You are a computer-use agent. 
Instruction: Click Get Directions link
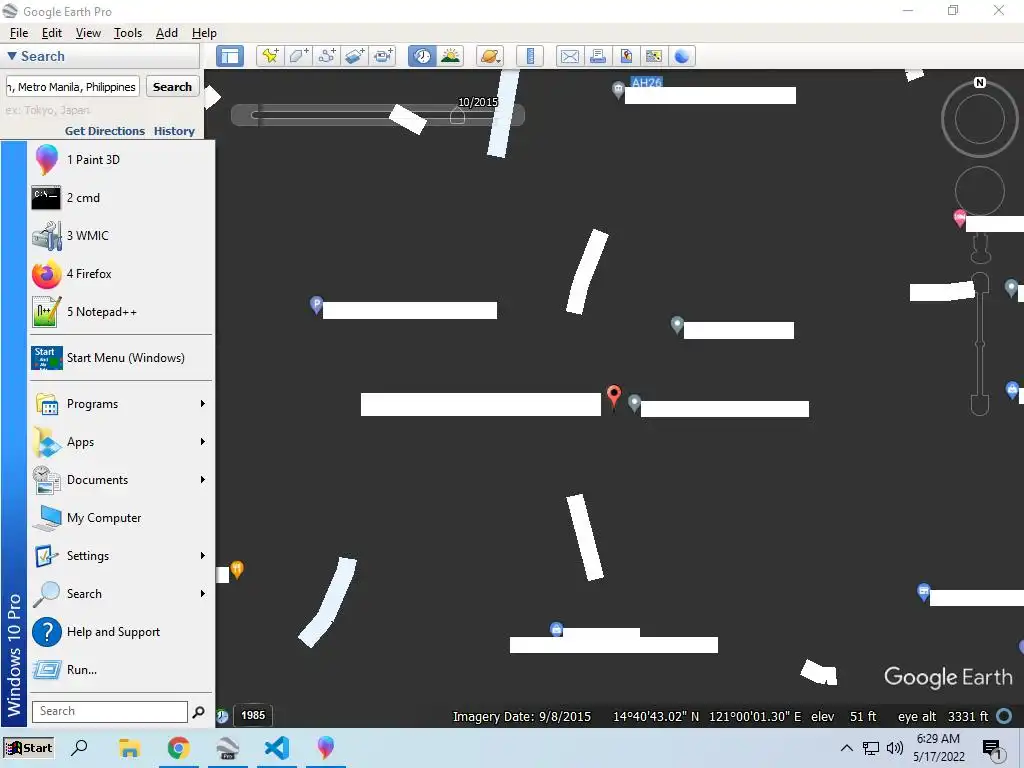point(104,131)
